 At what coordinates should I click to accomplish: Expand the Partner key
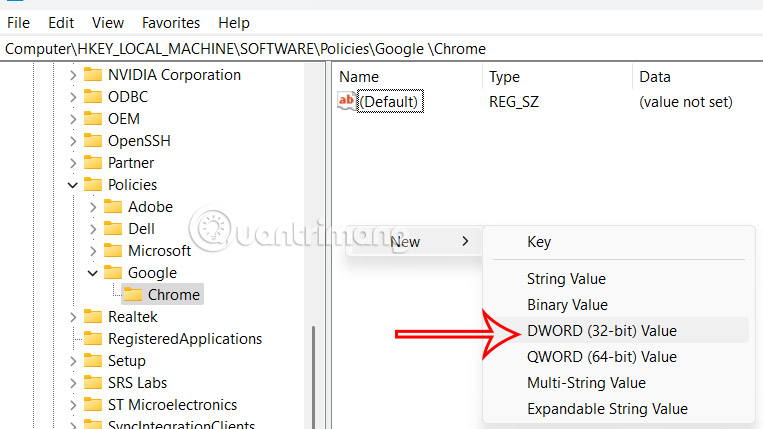[x=73, y=163]
